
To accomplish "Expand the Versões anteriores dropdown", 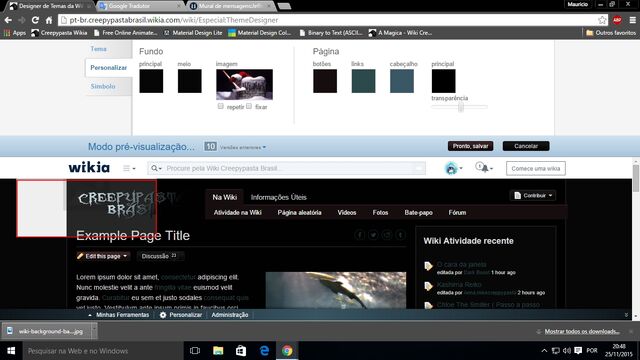I will 243,147.
